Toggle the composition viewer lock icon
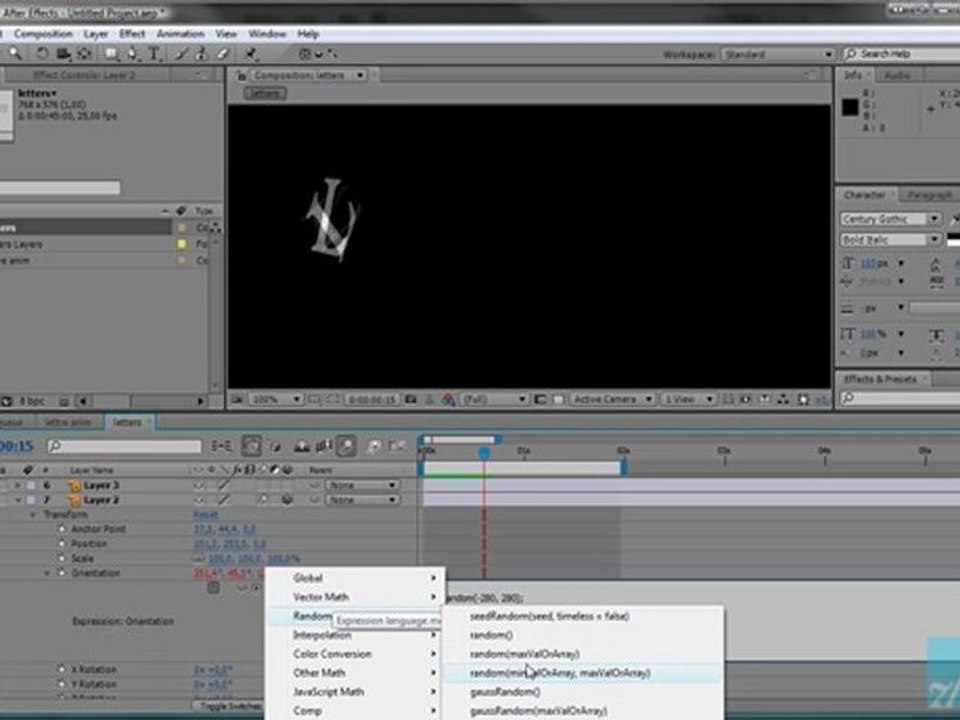The height and width of the screenshot is (720, 960). [241, 75]
